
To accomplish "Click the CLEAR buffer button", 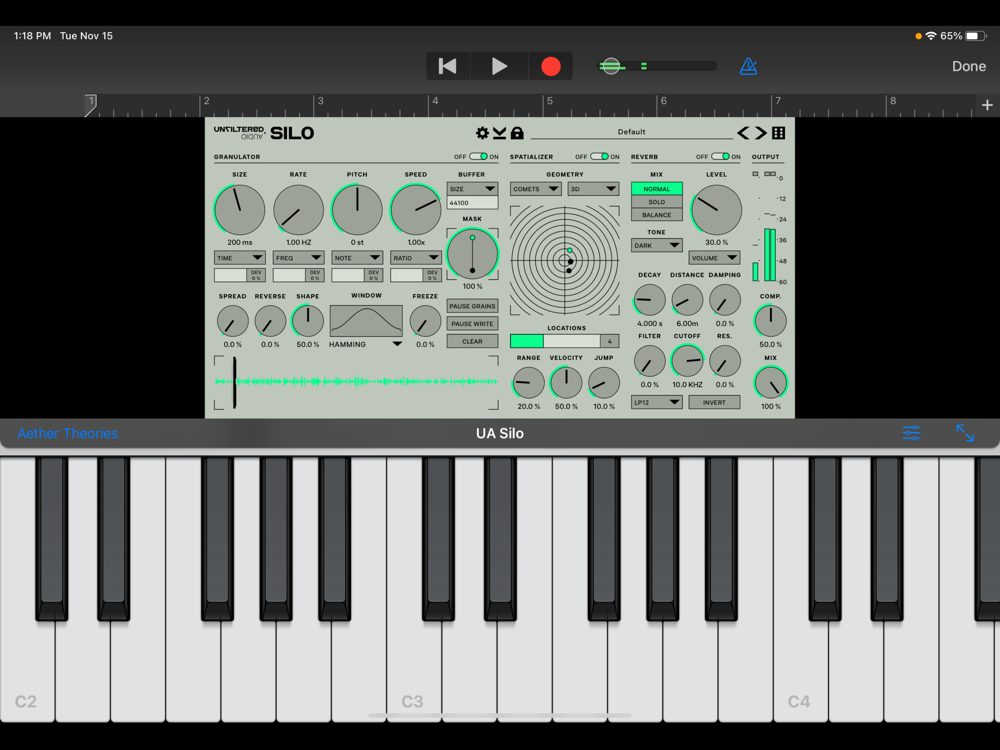I will [x=472, y=341].
